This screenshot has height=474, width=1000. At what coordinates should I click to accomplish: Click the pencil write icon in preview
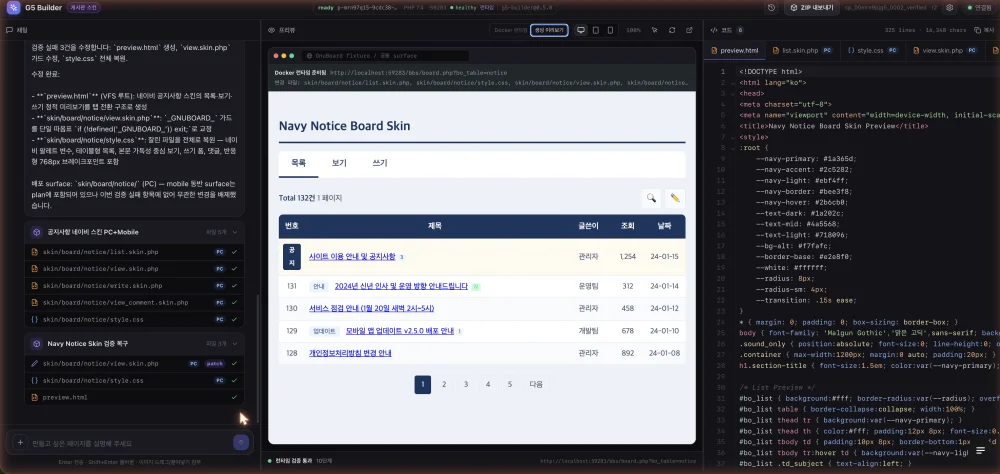675,198
